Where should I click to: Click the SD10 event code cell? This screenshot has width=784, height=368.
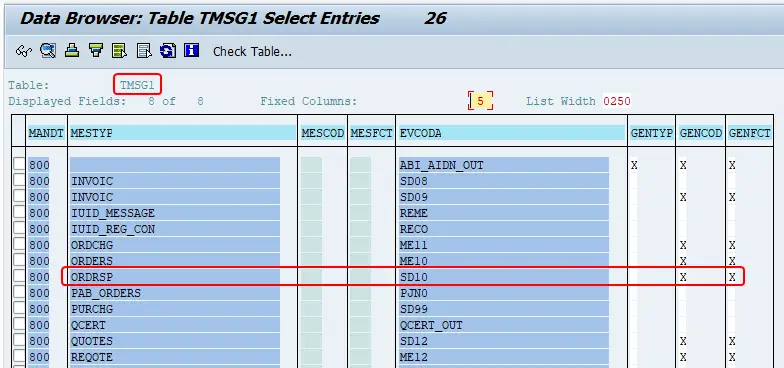pos(504,277)
